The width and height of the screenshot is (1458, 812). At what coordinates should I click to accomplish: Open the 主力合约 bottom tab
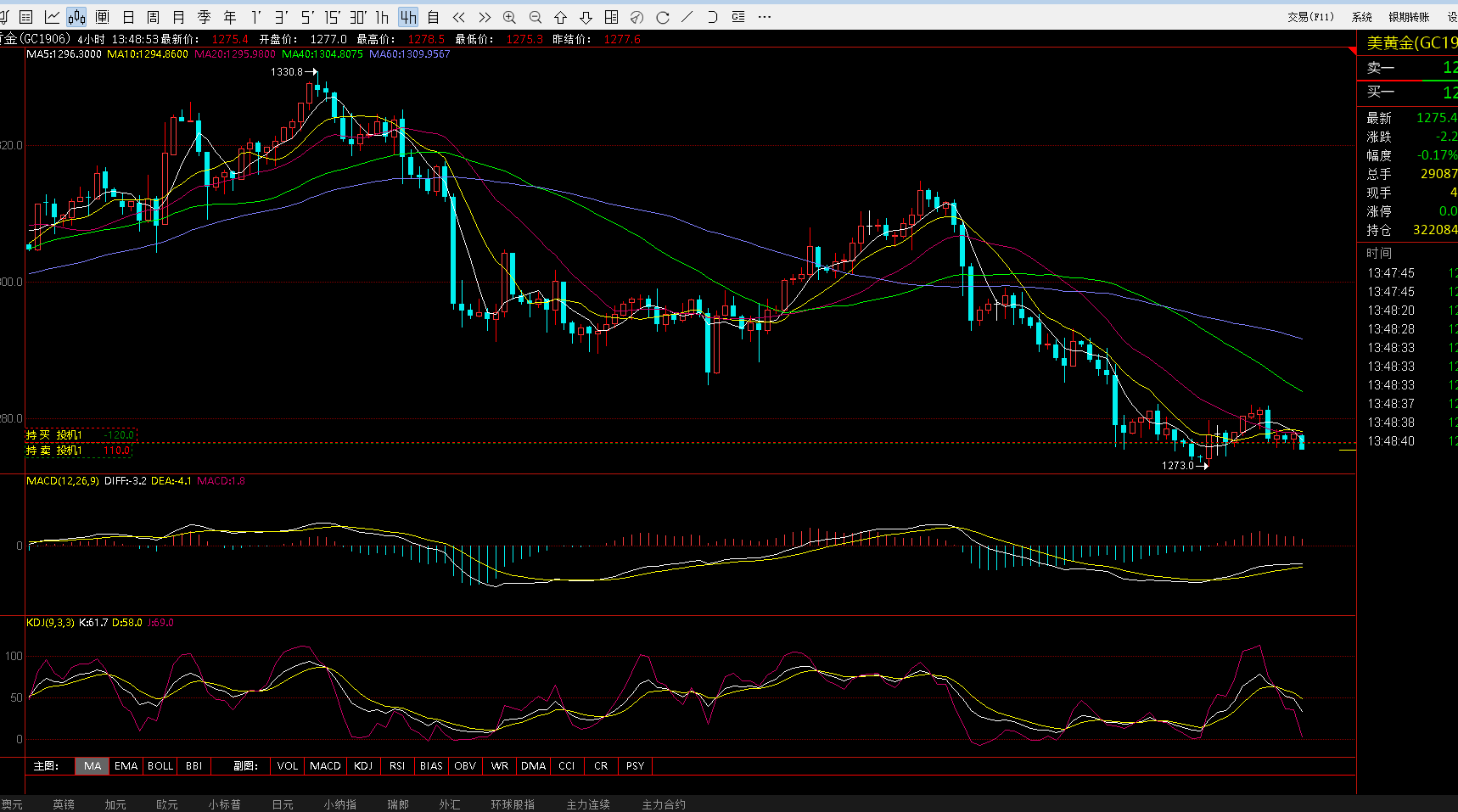click(x=664, y=804)
